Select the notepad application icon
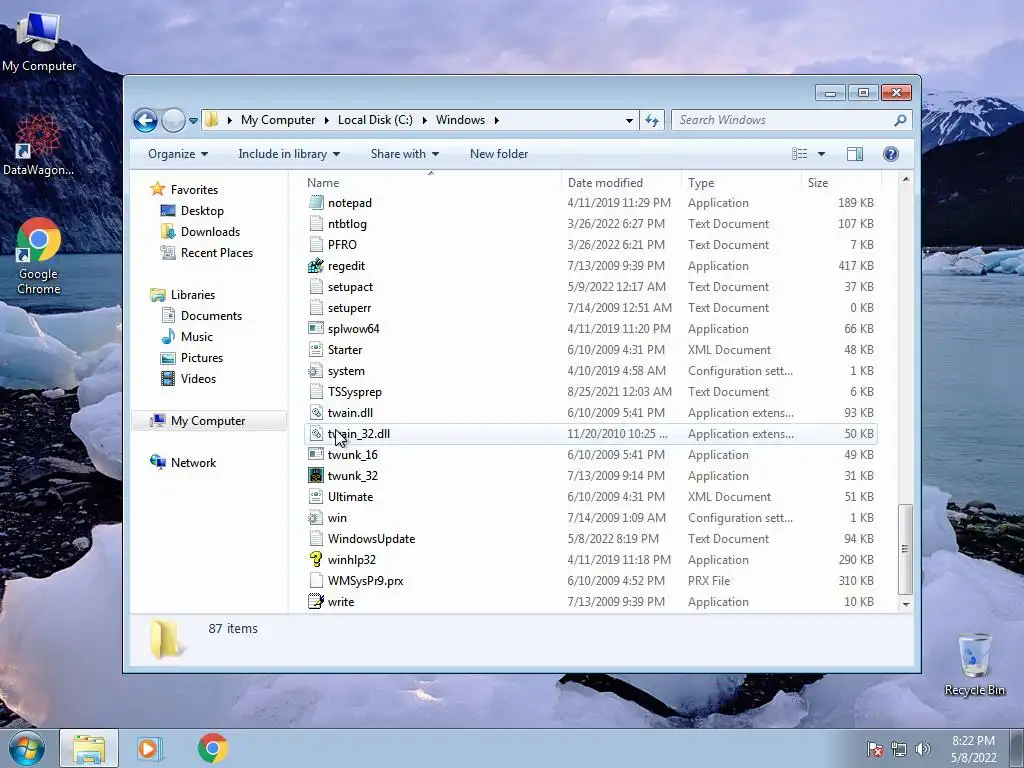1024x768 pixels. pos(316,203)
